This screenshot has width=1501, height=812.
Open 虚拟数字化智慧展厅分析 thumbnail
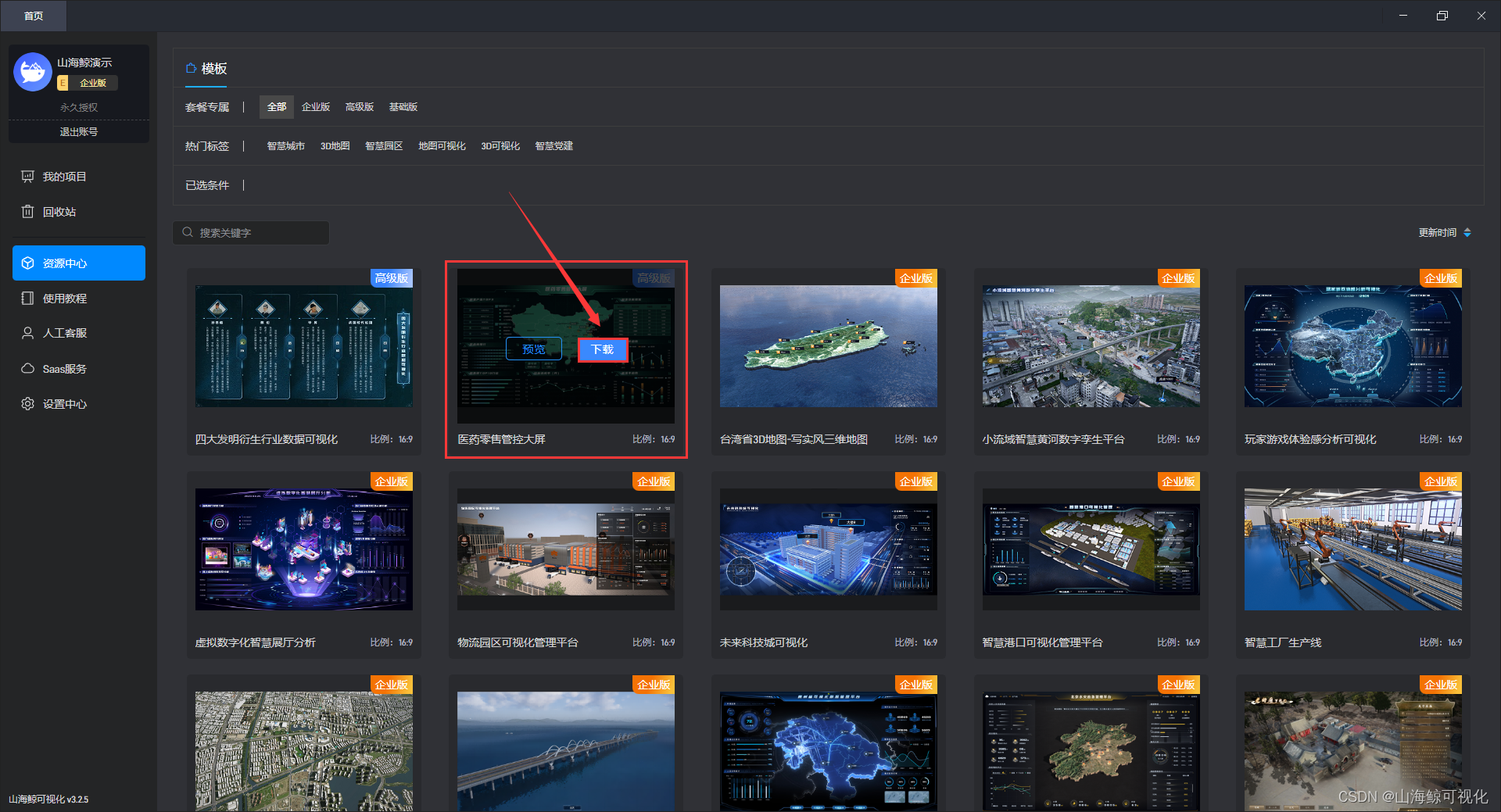(x=303, y=549)
